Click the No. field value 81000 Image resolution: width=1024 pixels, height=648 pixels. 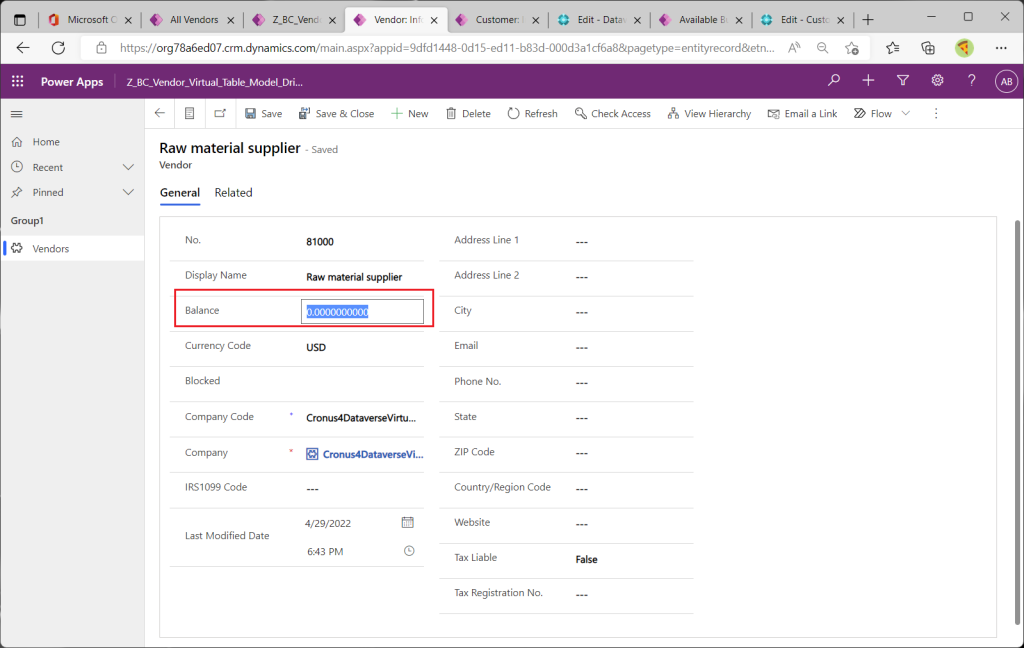(320, 242)
